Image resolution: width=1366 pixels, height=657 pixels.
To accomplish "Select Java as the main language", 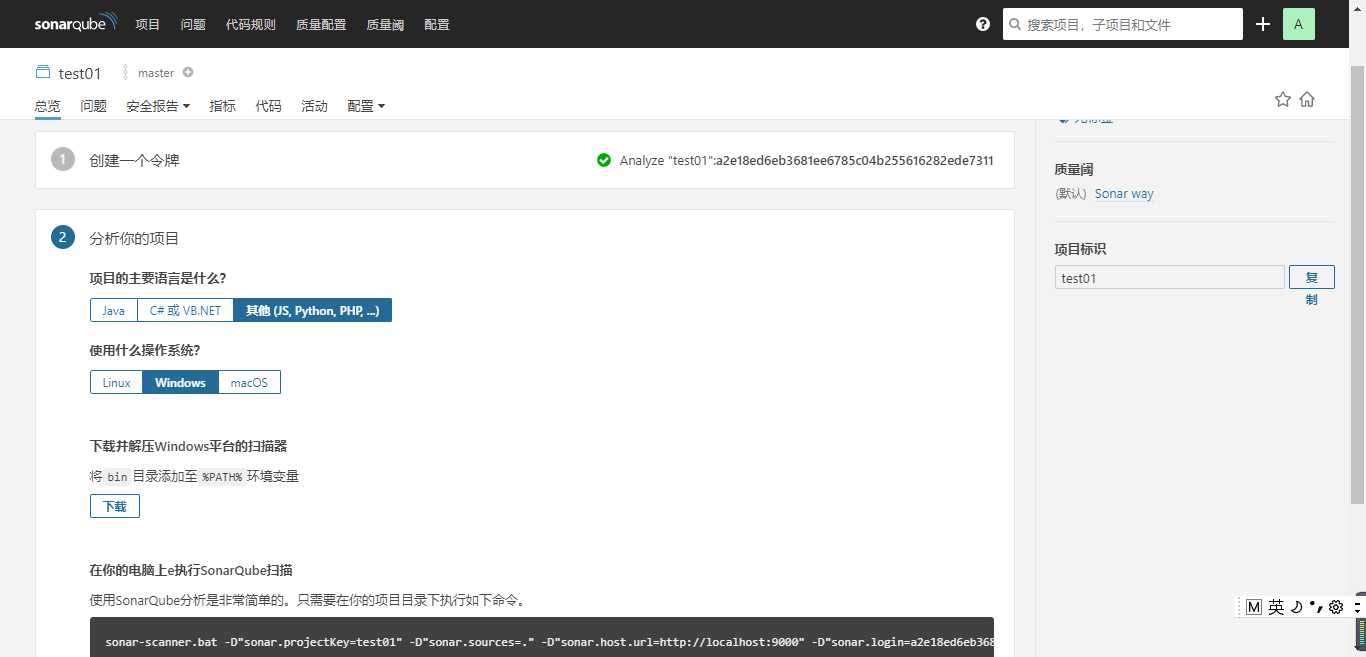I will [113, 310].
